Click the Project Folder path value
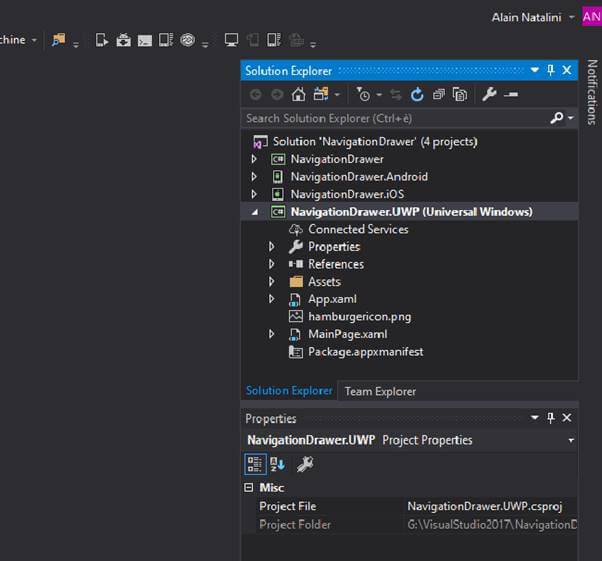The height and width of the screenshot is (561, 602). point(492,524)
